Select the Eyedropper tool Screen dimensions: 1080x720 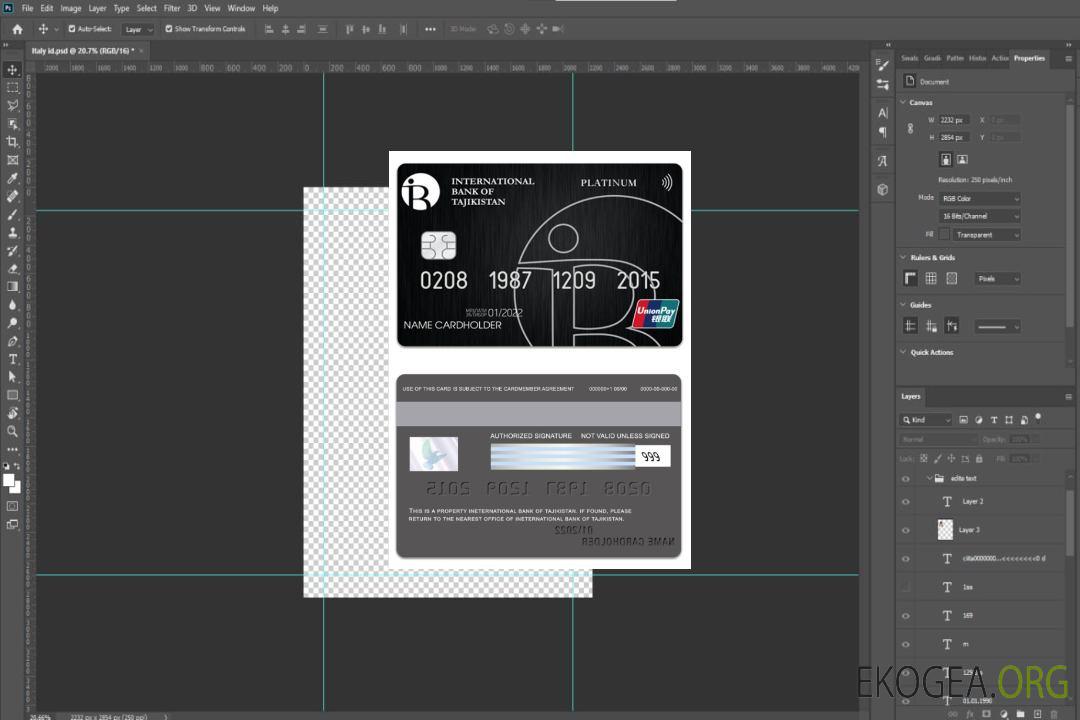click(12, 178)
